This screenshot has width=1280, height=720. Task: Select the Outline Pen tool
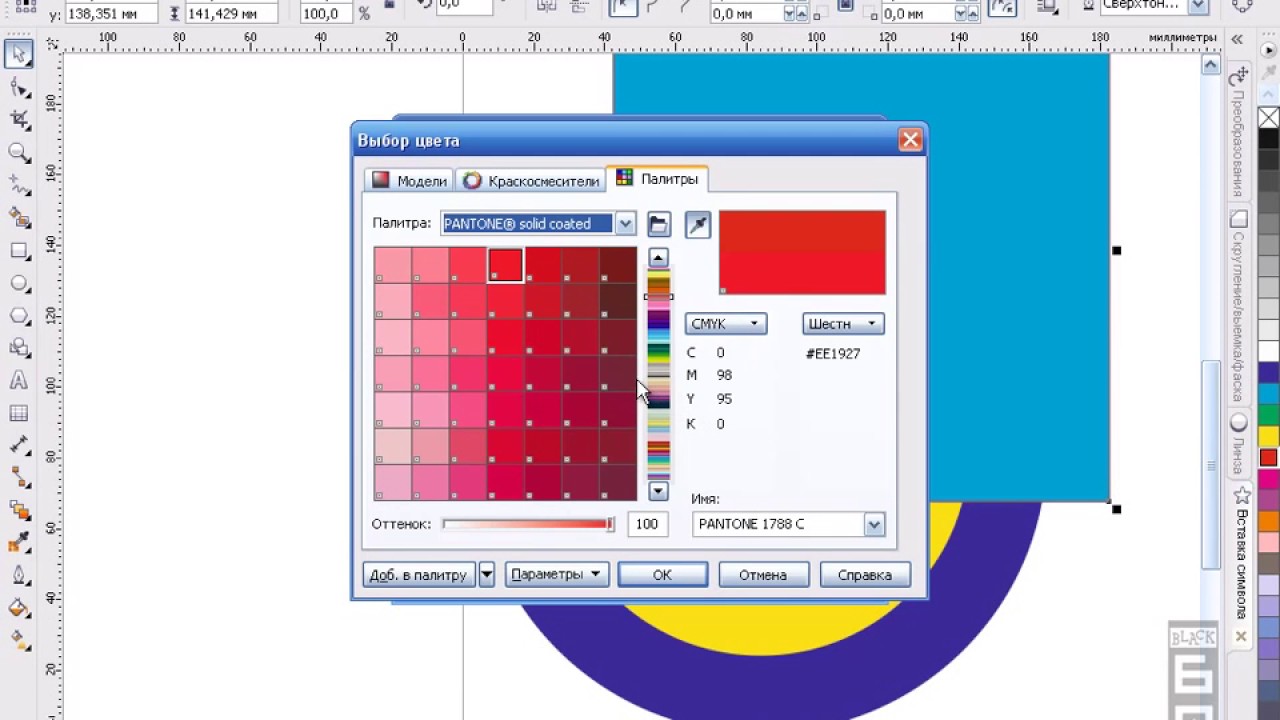(x=18, y=575)
